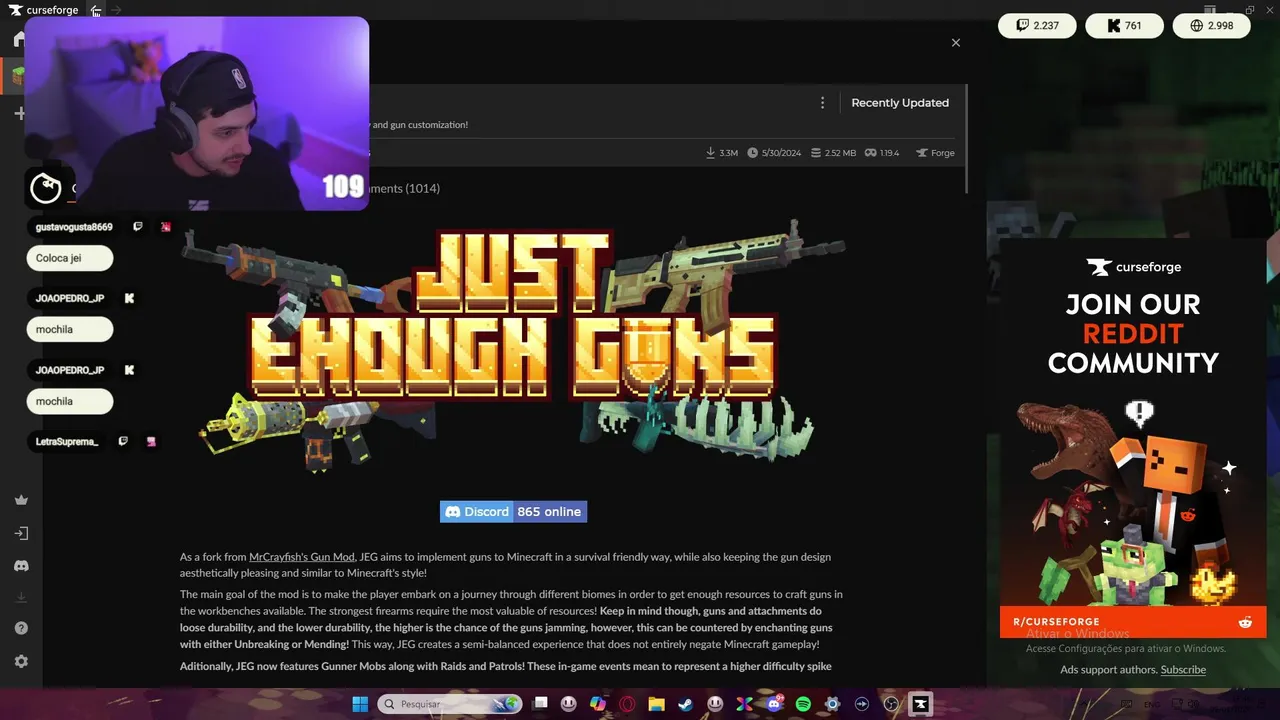Click the gustavogusta8669 chat username

point(74,227)
